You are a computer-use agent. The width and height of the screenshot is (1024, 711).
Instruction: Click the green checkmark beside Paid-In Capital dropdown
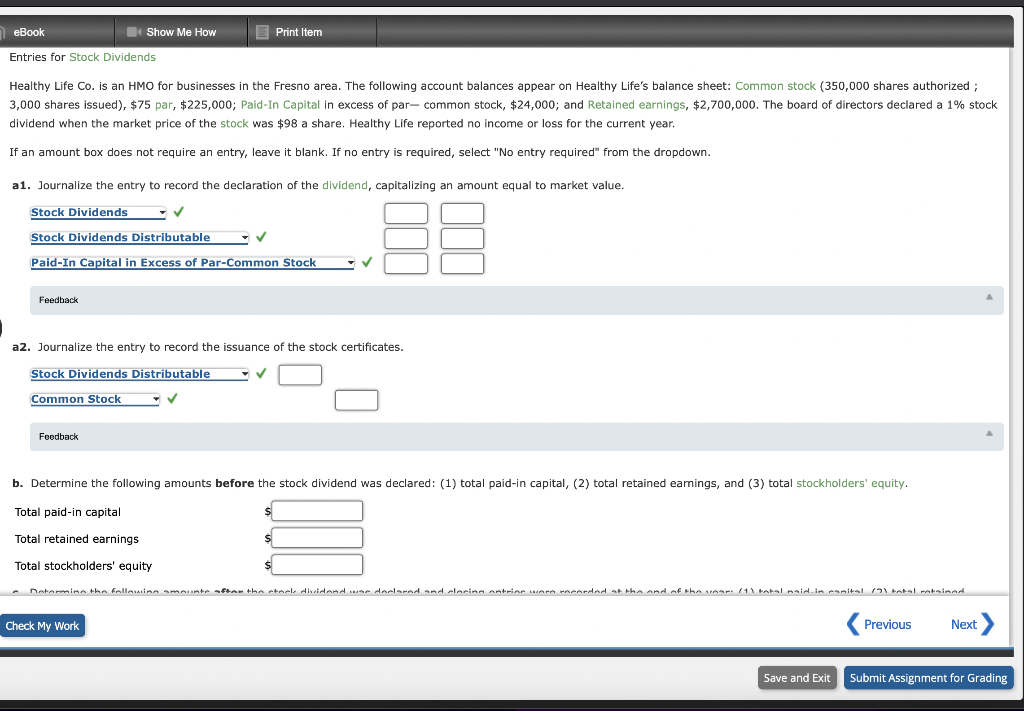click(x=367, y=262)
